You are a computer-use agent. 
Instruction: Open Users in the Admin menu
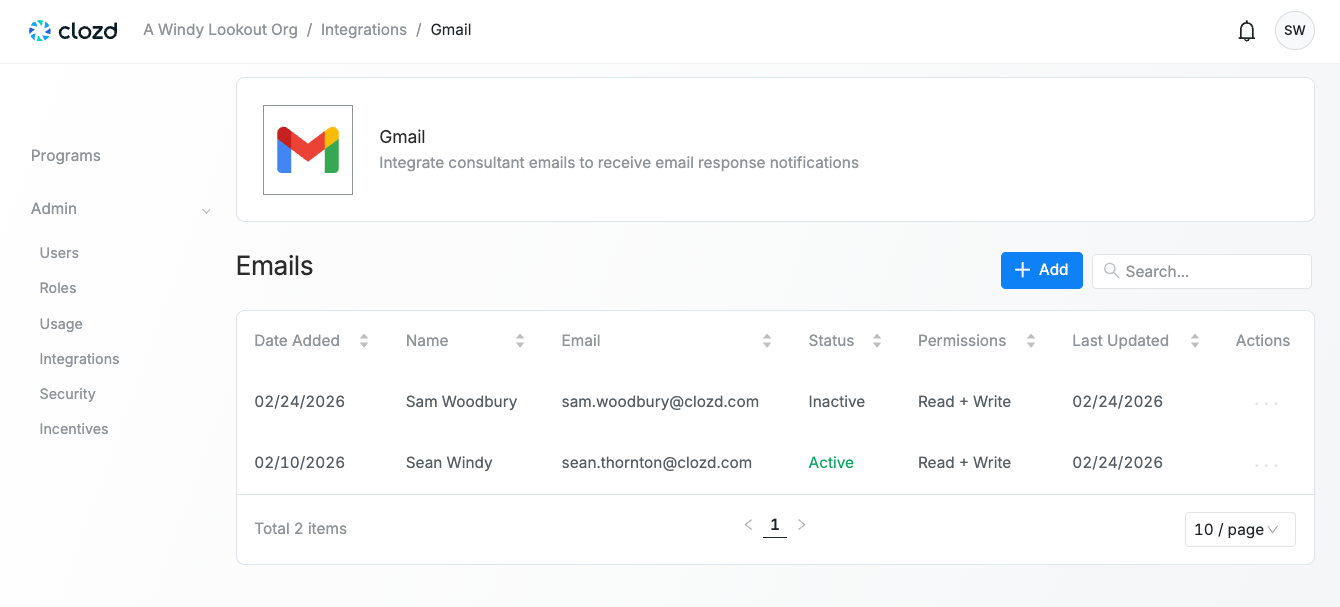(59, 253)
